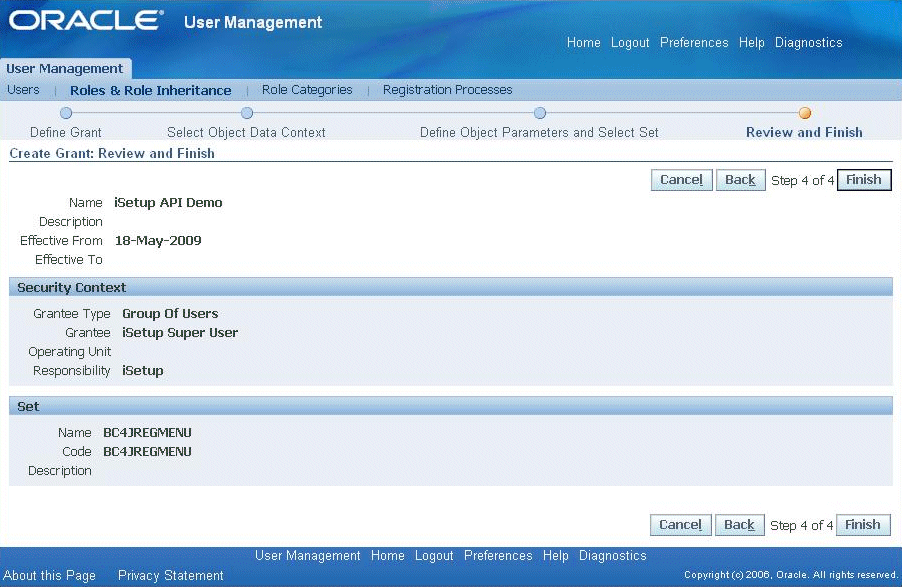The width and height of the screenshot is (902, 587).
Task: Click the bottom Finish button
Action: [x=863, y=525]
